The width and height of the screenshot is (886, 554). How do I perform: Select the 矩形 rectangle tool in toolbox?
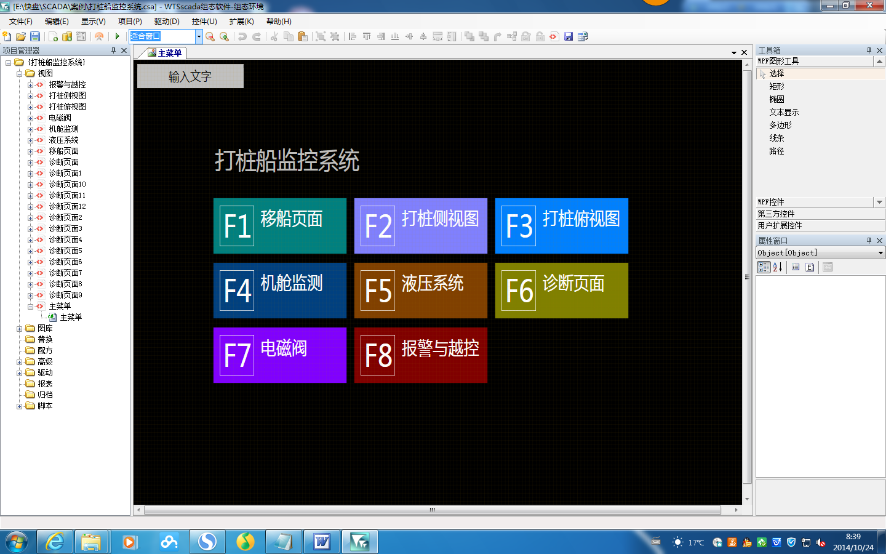[776, 86]
